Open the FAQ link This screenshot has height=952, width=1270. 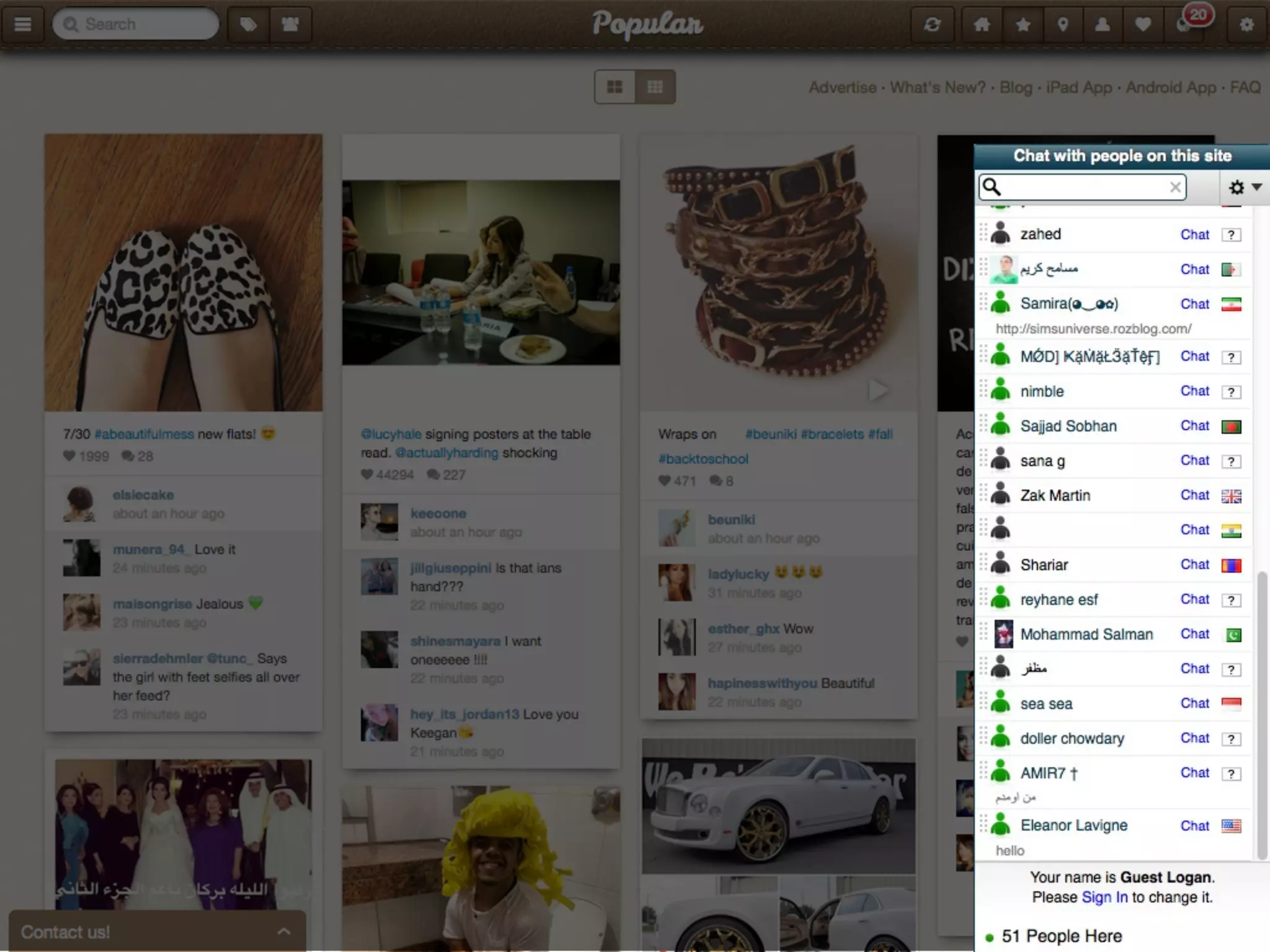click(x=1245, y=87)
